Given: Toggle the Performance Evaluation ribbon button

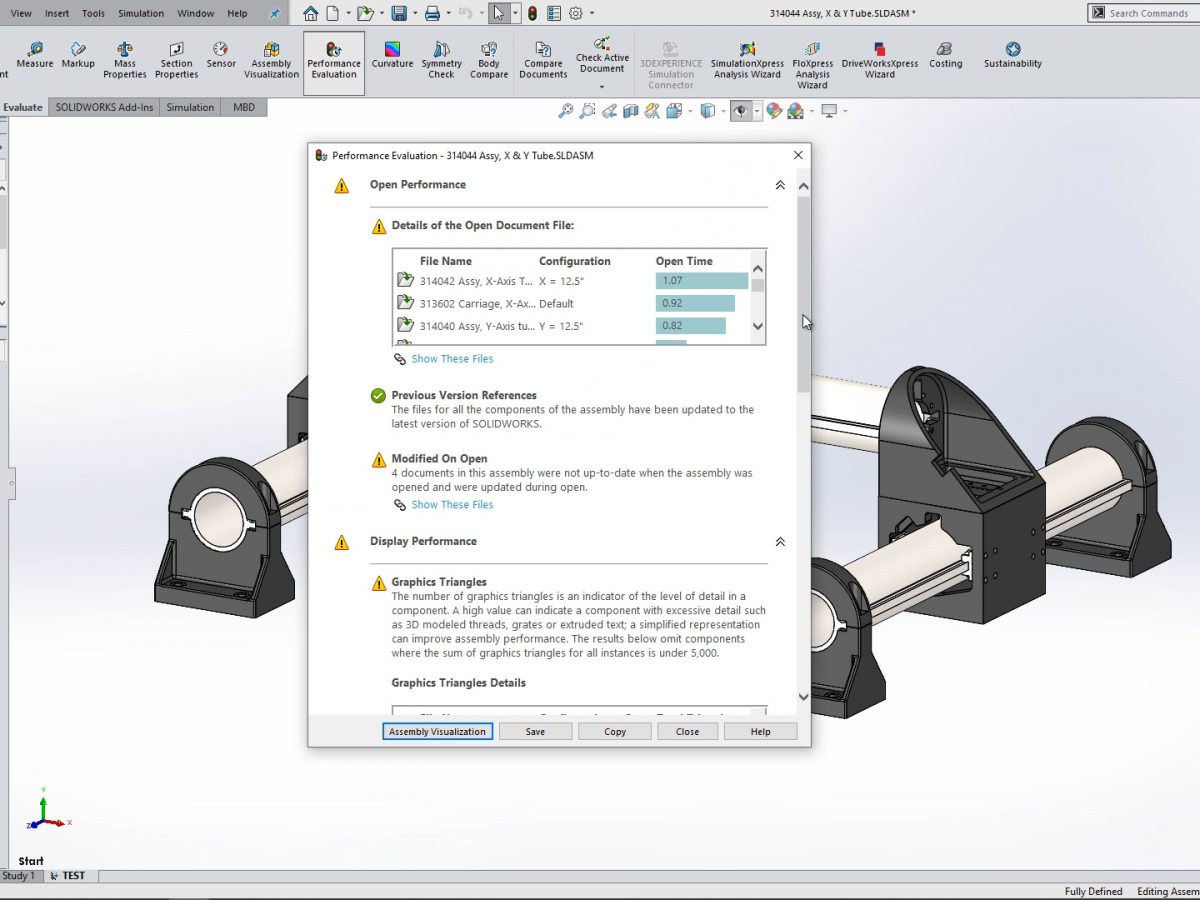Looking at the screenshot, I should pyautogui.click(x=334, y=62).
